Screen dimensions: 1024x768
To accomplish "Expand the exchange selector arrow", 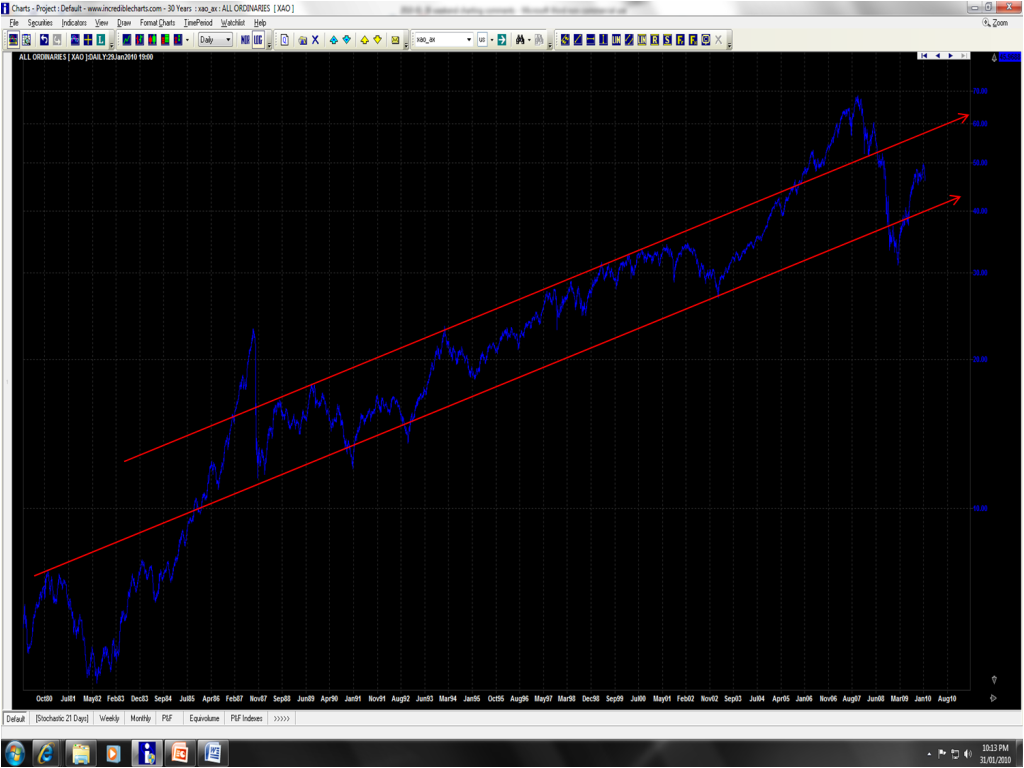I will coord(492,40).
